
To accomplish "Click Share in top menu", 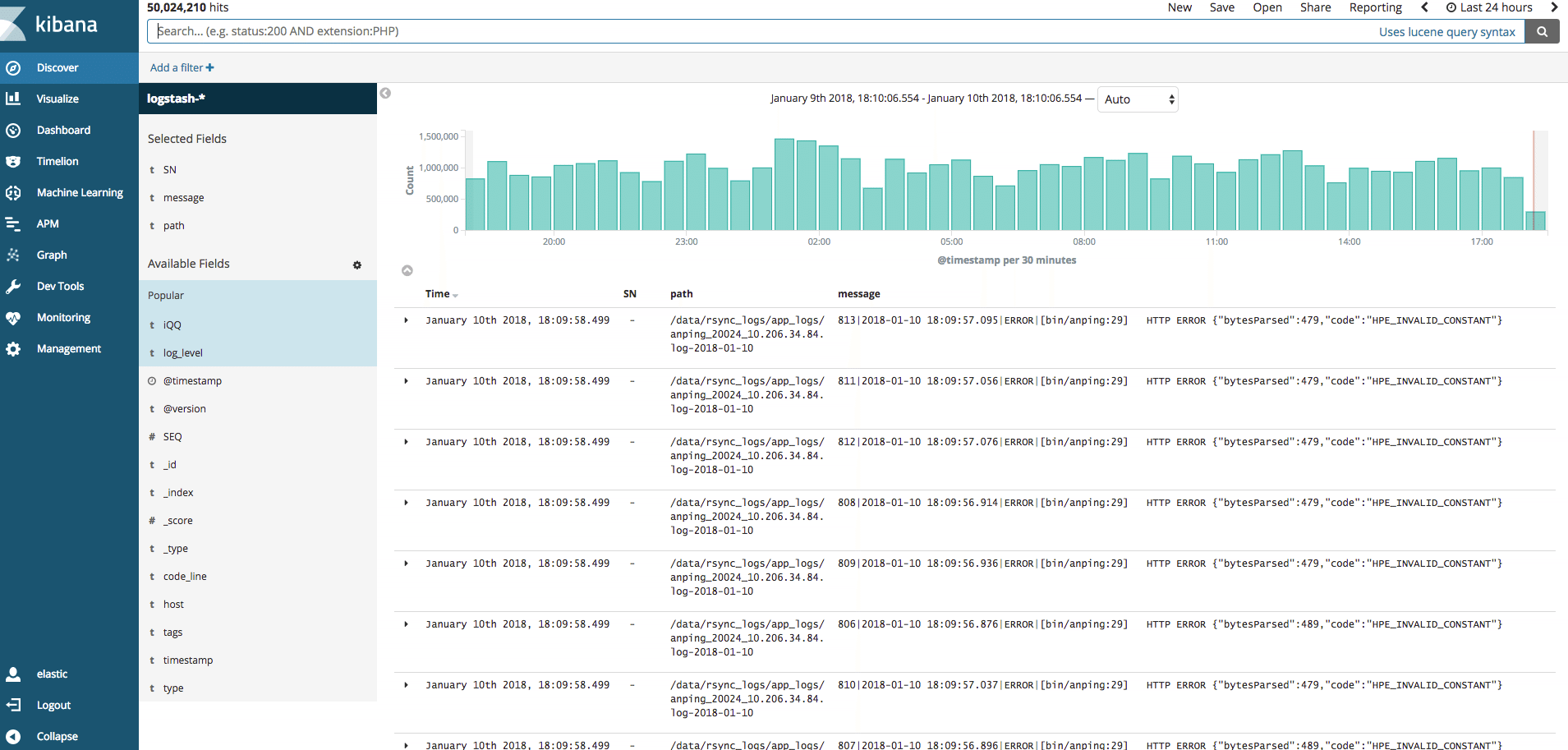I will click(x=1315, y=7).
